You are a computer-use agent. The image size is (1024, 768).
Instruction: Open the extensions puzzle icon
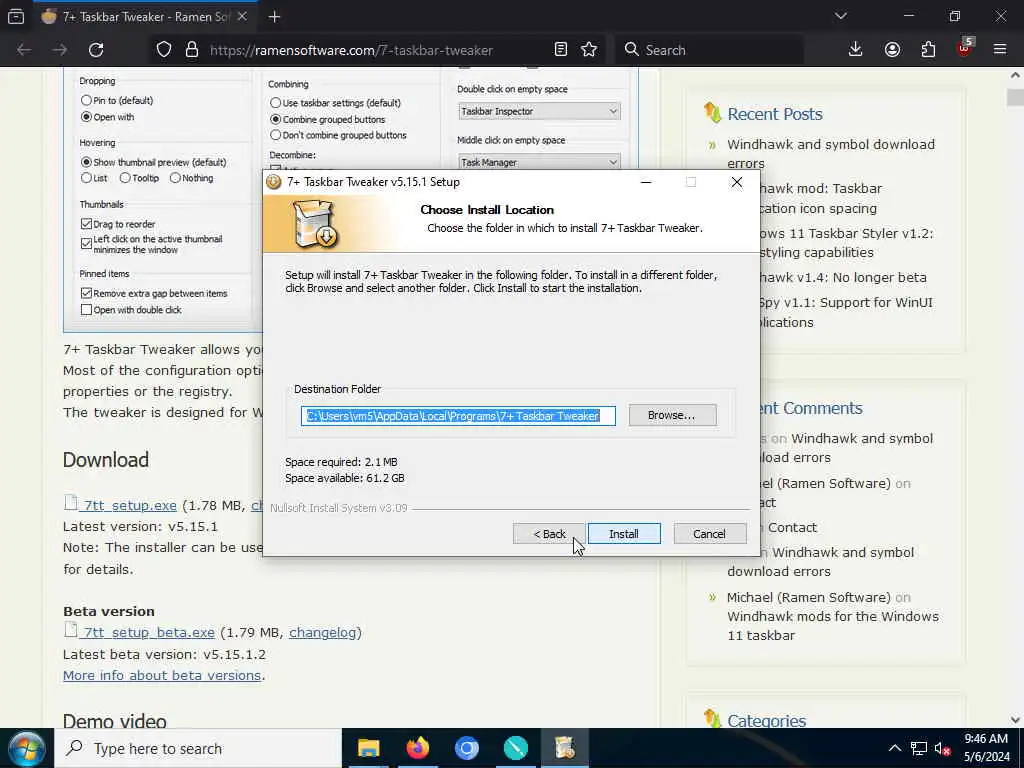[x=928, y=50]
